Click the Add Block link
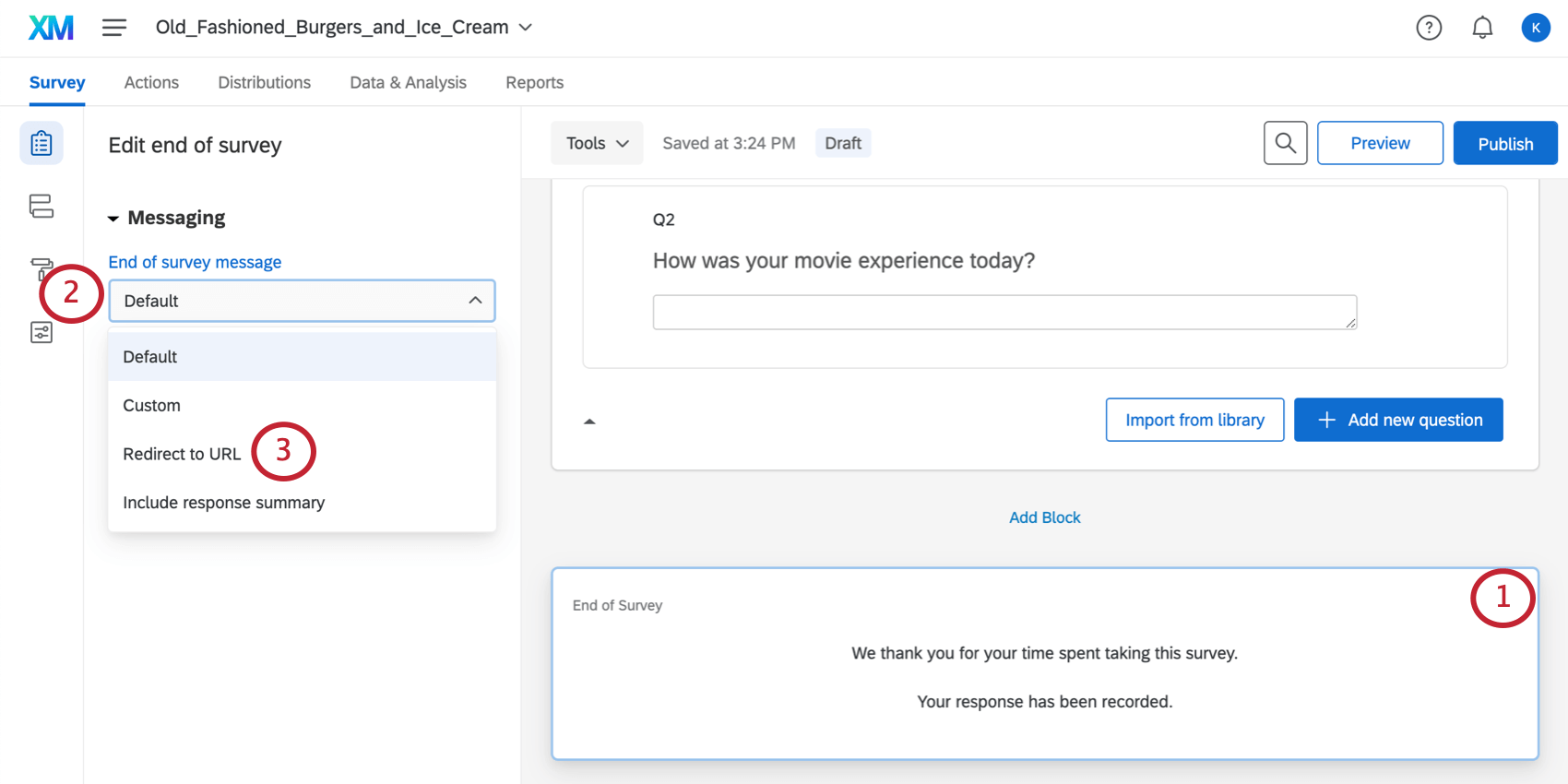This screenshot has width=1568, height=784. click(1044, 517)
